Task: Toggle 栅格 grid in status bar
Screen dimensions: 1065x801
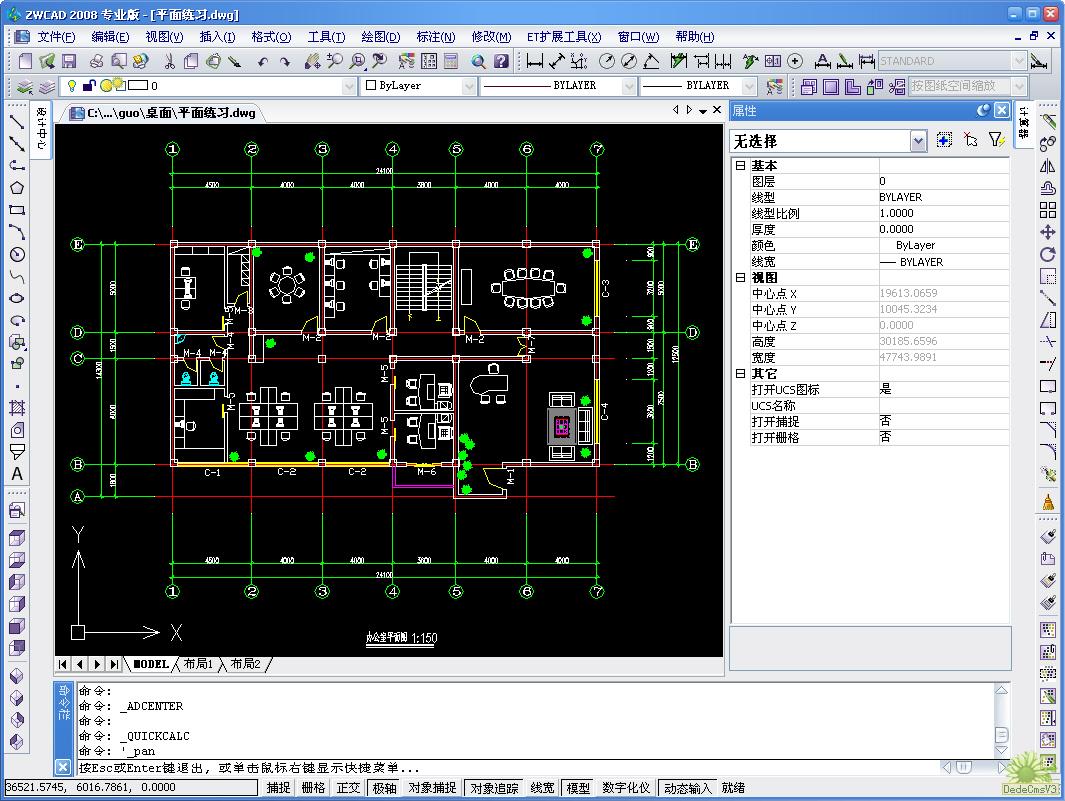Action: coord(313,788)
